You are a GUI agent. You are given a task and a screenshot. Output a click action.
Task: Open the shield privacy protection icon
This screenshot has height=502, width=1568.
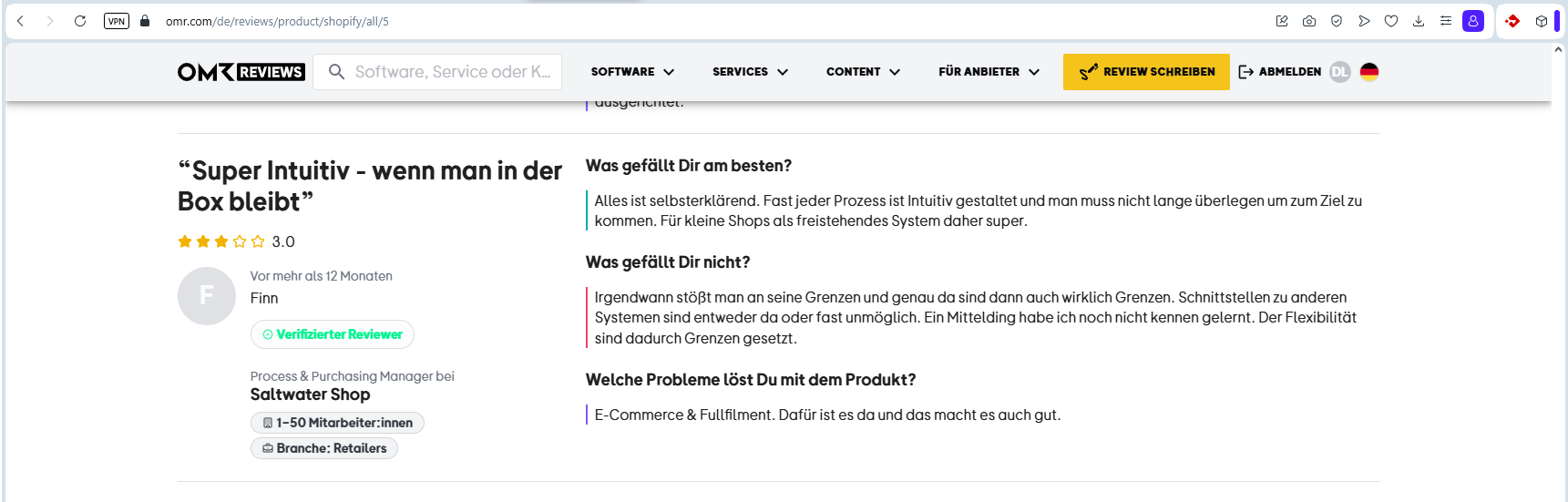point(1337,21)
